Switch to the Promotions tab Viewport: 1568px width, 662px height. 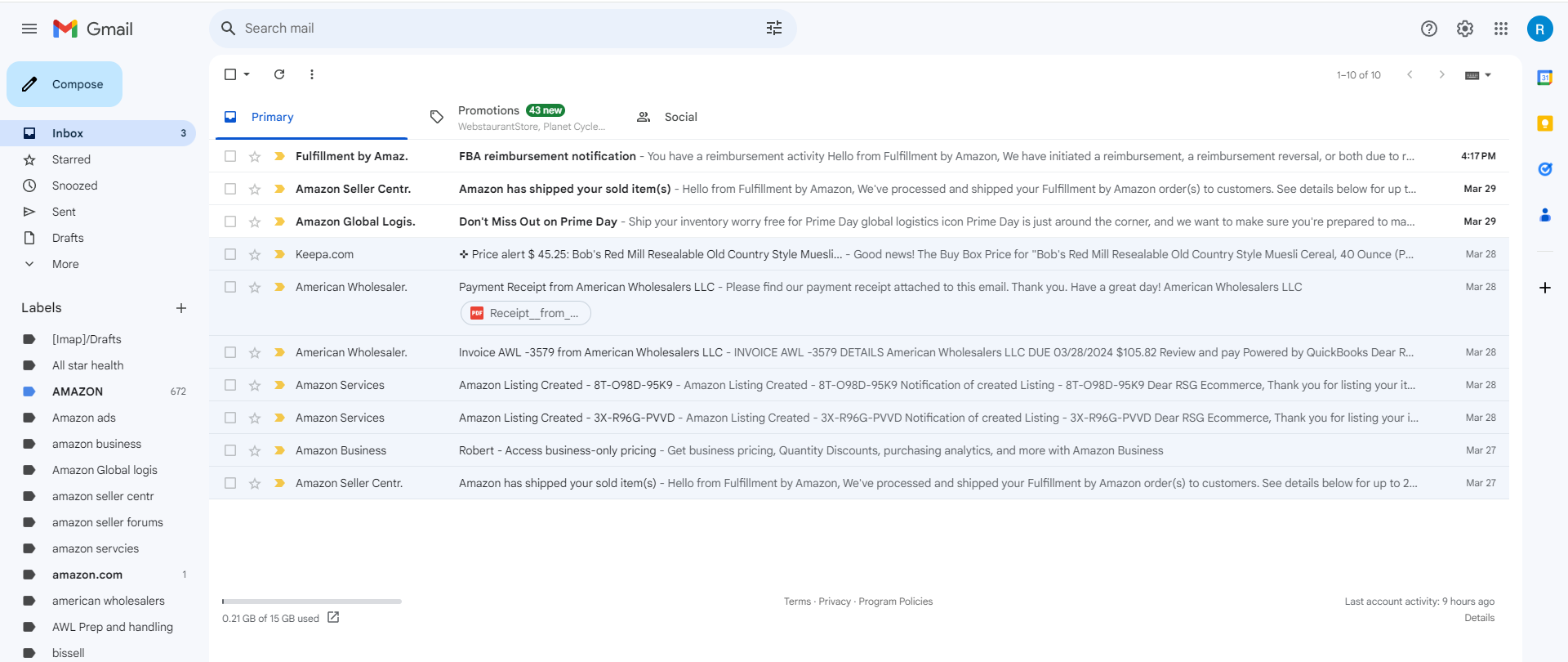click(519, 117)
